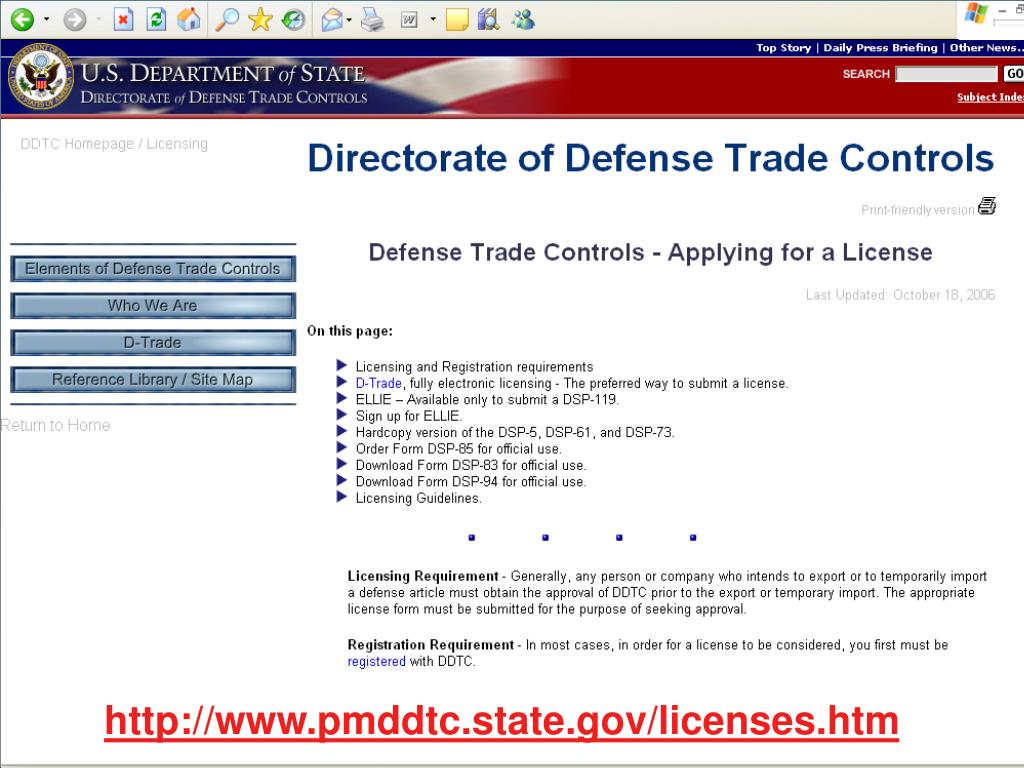The height and width of the screenshot is (768, 1024).
Task: Click the 'On this page:' label
Action: point(350,331)
